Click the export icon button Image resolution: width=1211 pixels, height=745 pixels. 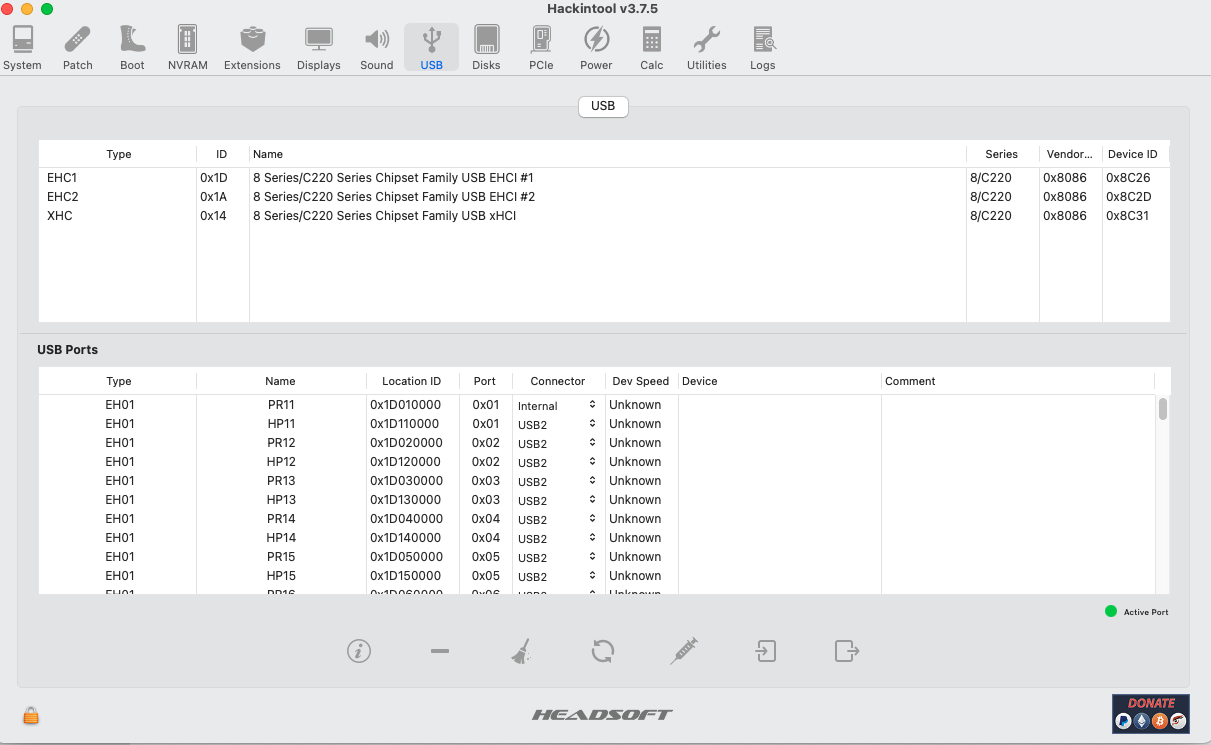(846, 651)
